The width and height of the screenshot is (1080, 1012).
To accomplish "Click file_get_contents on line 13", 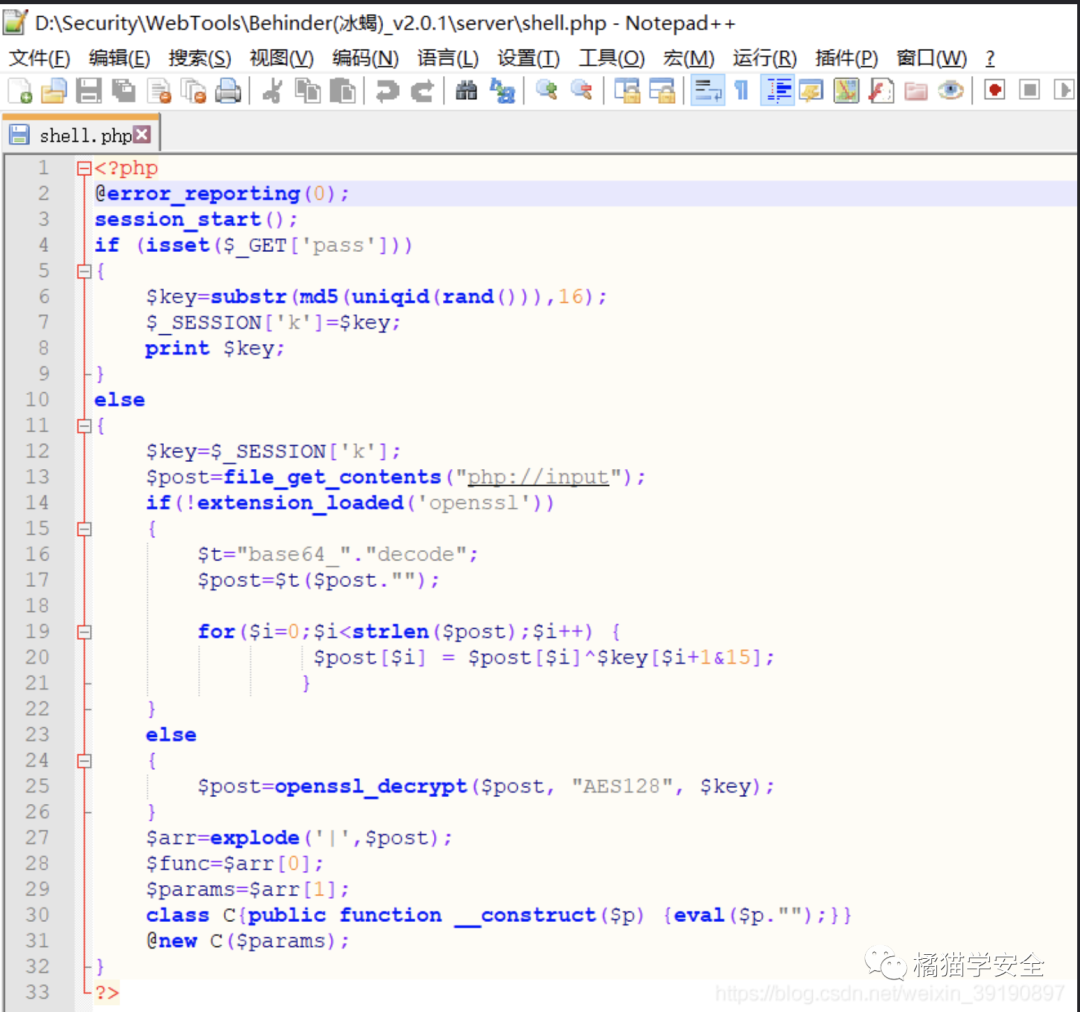I will click(332, 477).
